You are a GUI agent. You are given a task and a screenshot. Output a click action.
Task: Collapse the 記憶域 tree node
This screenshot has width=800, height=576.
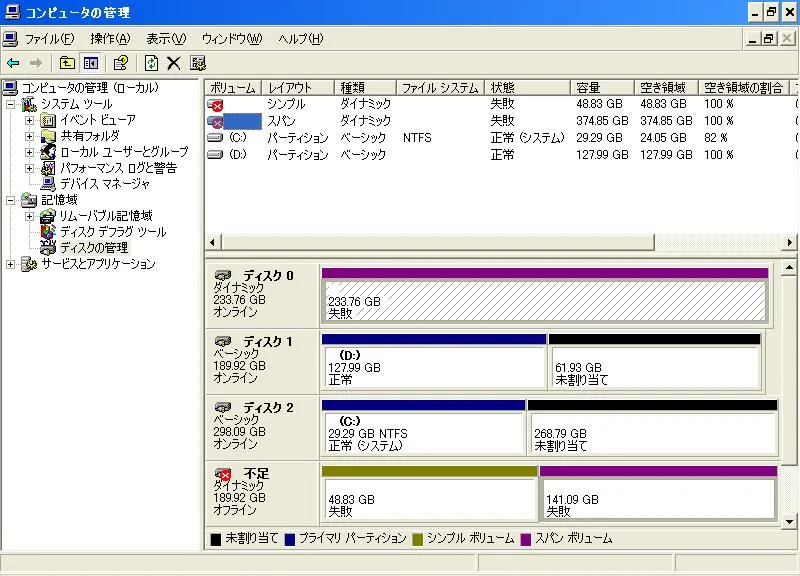pos(10,201)
